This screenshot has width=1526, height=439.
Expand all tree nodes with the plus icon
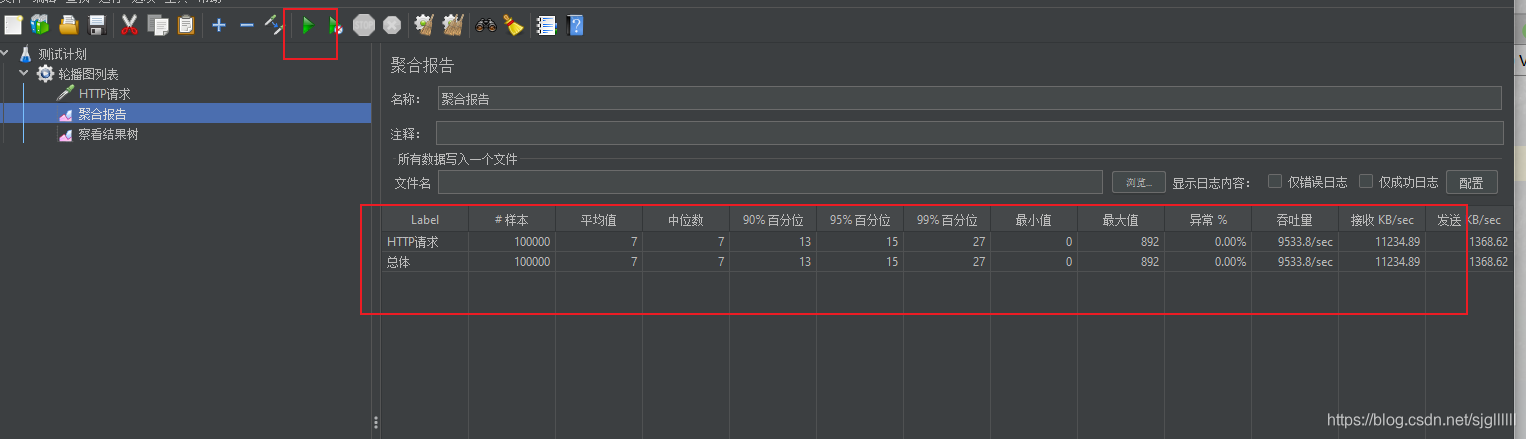219,25
